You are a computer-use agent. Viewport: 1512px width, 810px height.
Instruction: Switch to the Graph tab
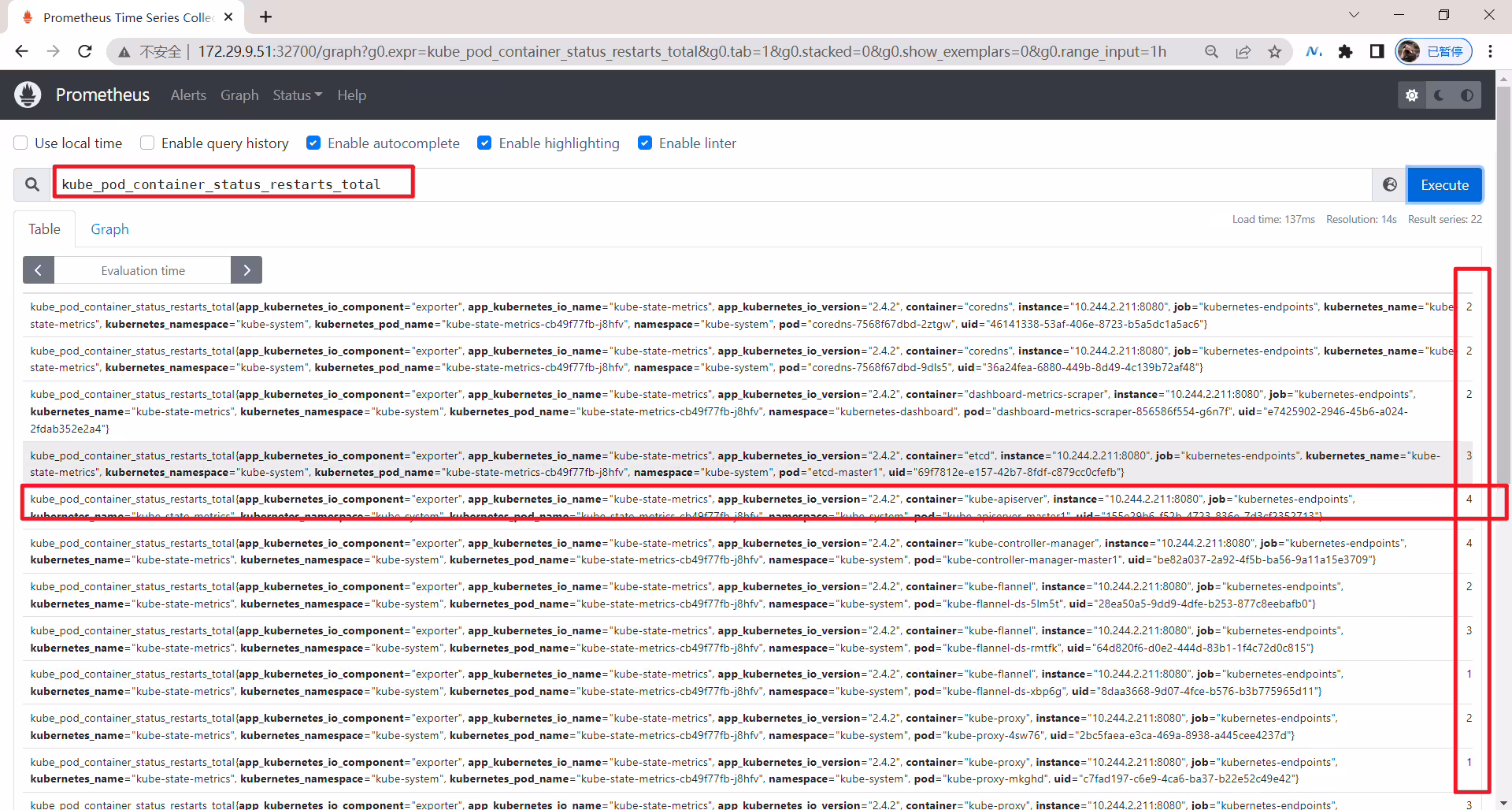(x=109, y=229)
